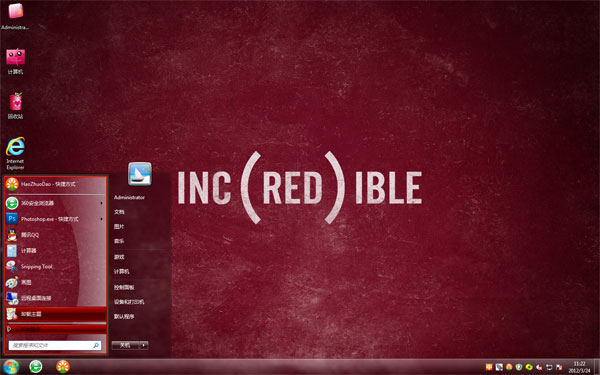The height and width of the screenshot is (375, 600).
Task: Click tray icon right of IME indicator
Action: 499,367
